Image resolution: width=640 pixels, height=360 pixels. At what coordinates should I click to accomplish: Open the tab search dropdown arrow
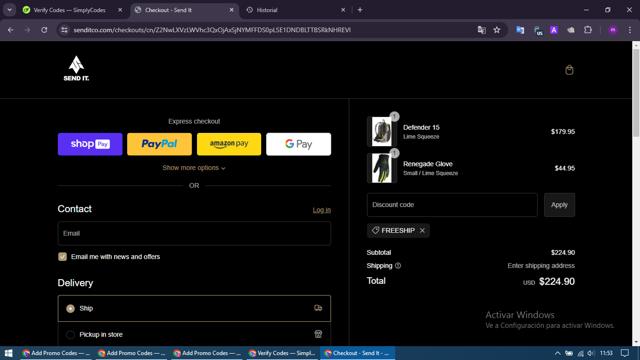(x=9, y=10)
